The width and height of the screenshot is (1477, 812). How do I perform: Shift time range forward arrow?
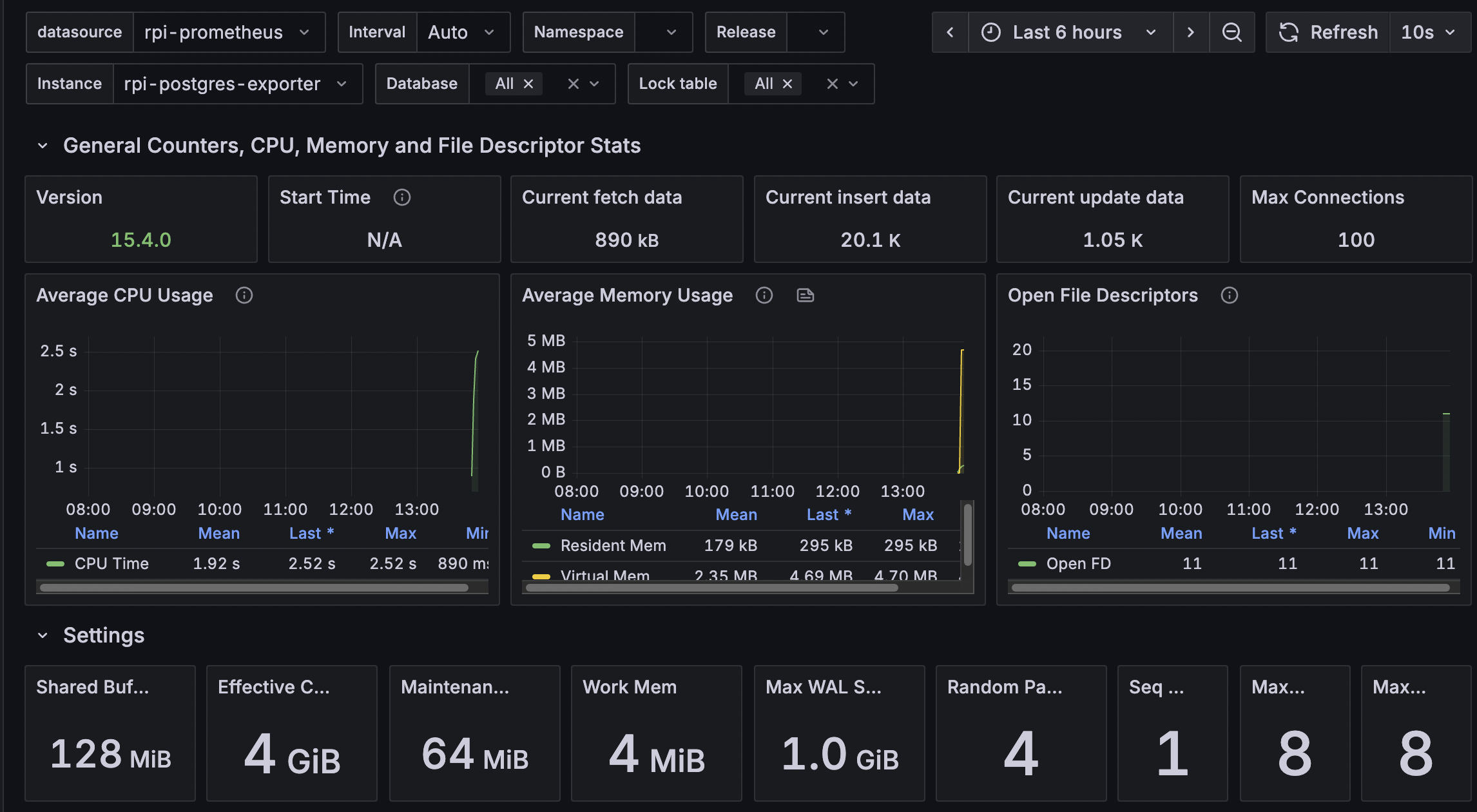(x=1190, y=32)
